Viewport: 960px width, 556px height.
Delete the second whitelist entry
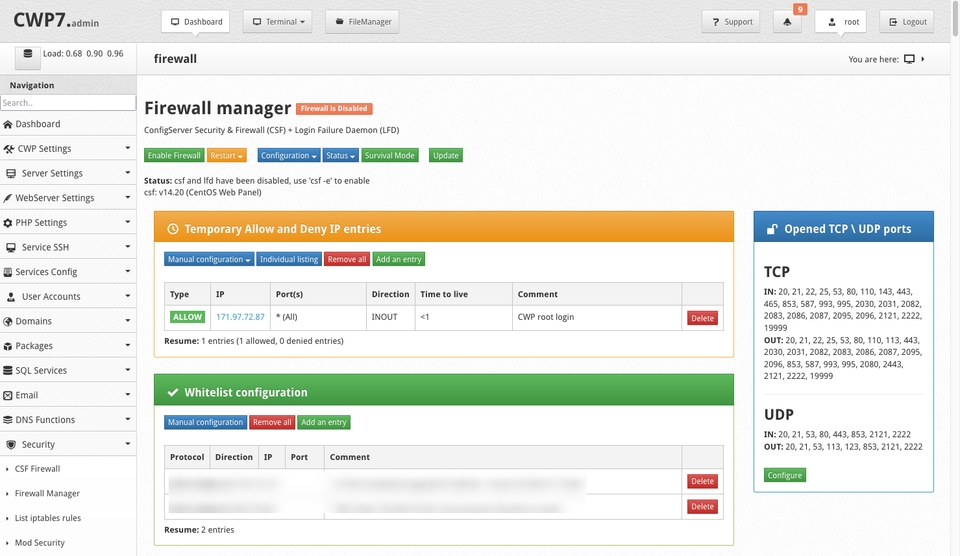(x=702, y=506)
